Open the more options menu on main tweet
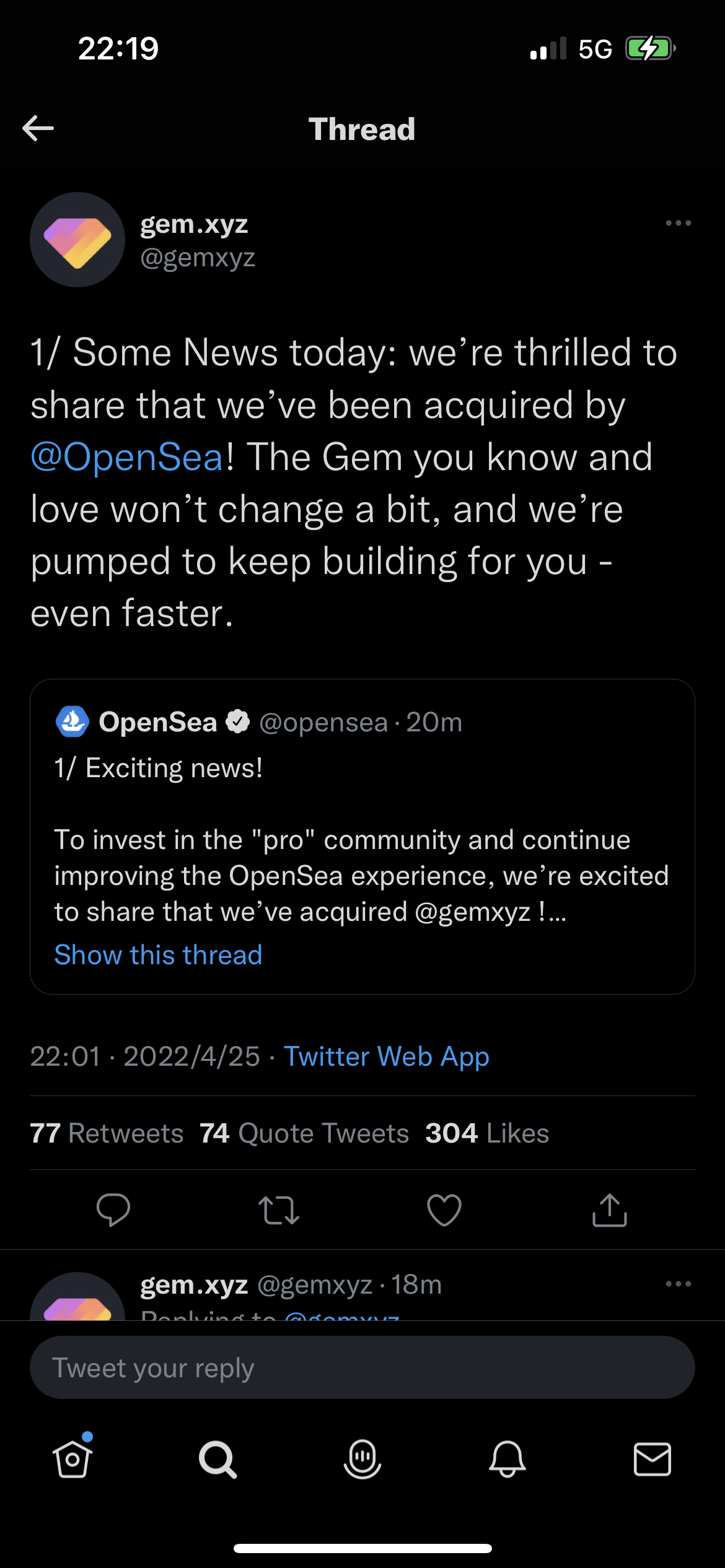The width and height of the screenshot is (725, 1568). click(x=678, y=223)
